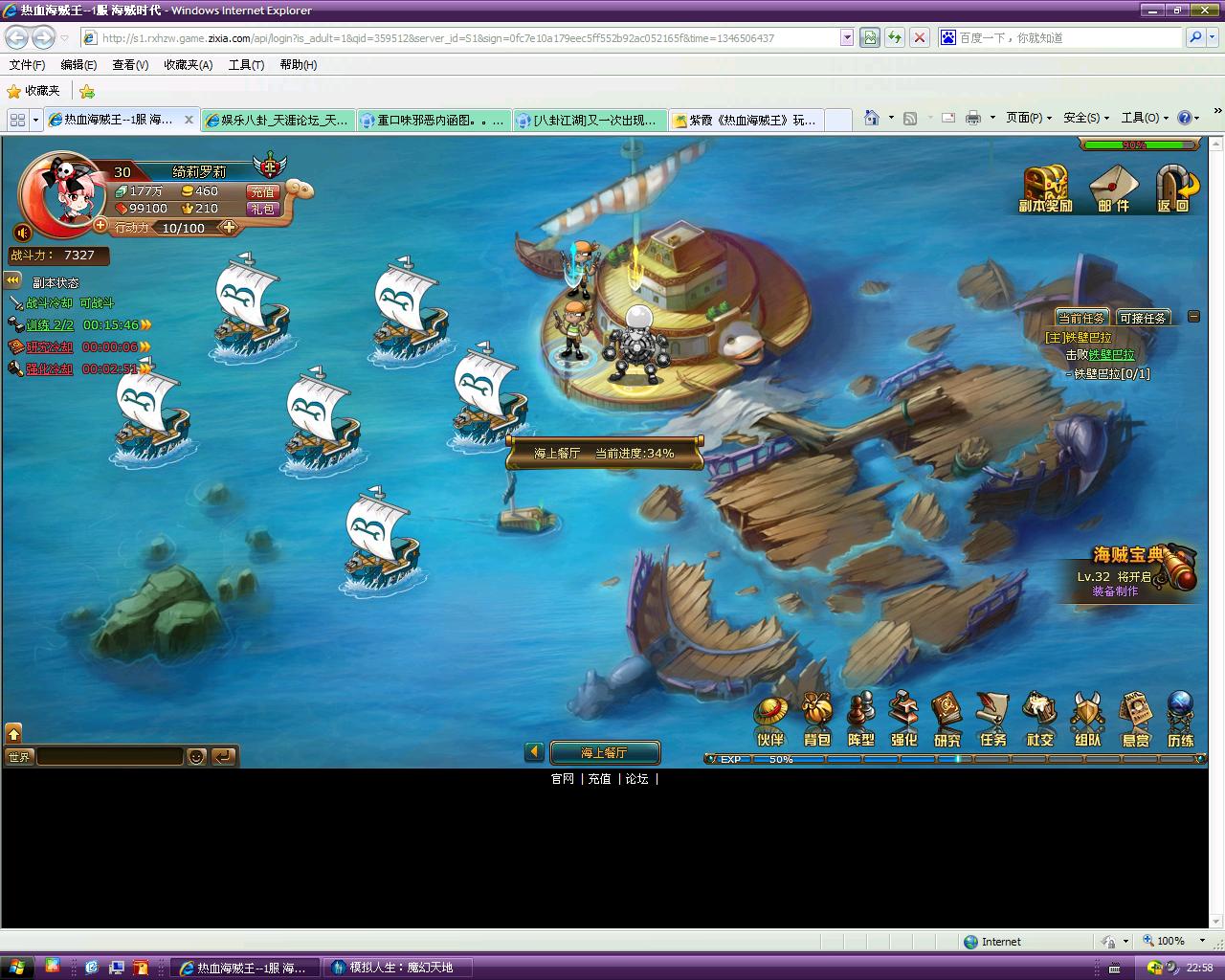Select the 当前任务 quest tab
The width and height of the screenshot is (1225, 980).
tap(1080, 318)
